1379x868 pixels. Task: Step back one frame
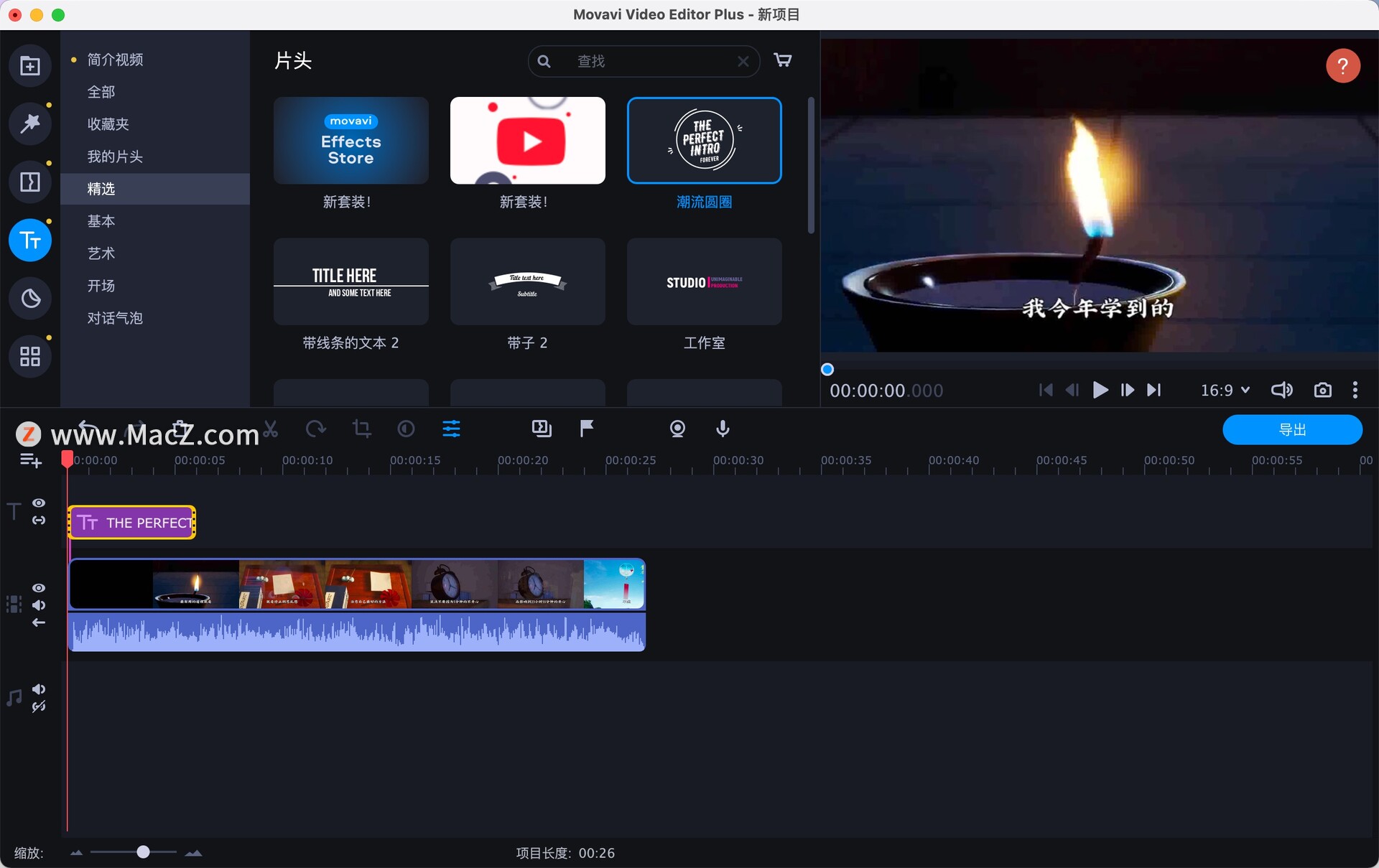click(1072, 390)
